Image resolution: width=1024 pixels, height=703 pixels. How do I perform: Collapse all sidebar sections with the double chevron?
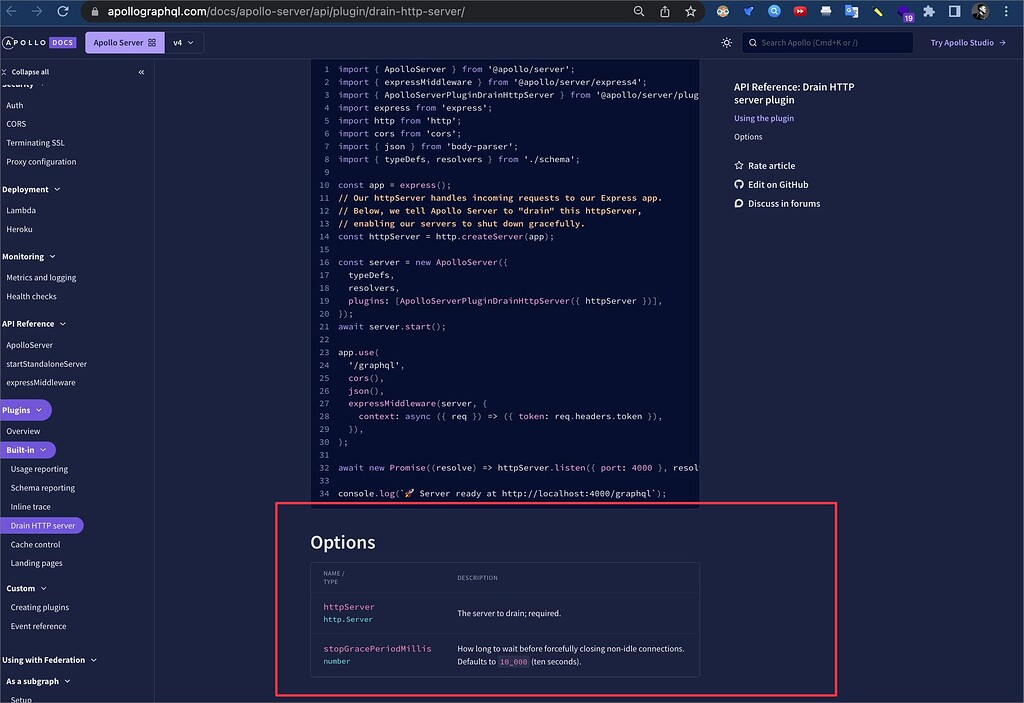(140, 71)
